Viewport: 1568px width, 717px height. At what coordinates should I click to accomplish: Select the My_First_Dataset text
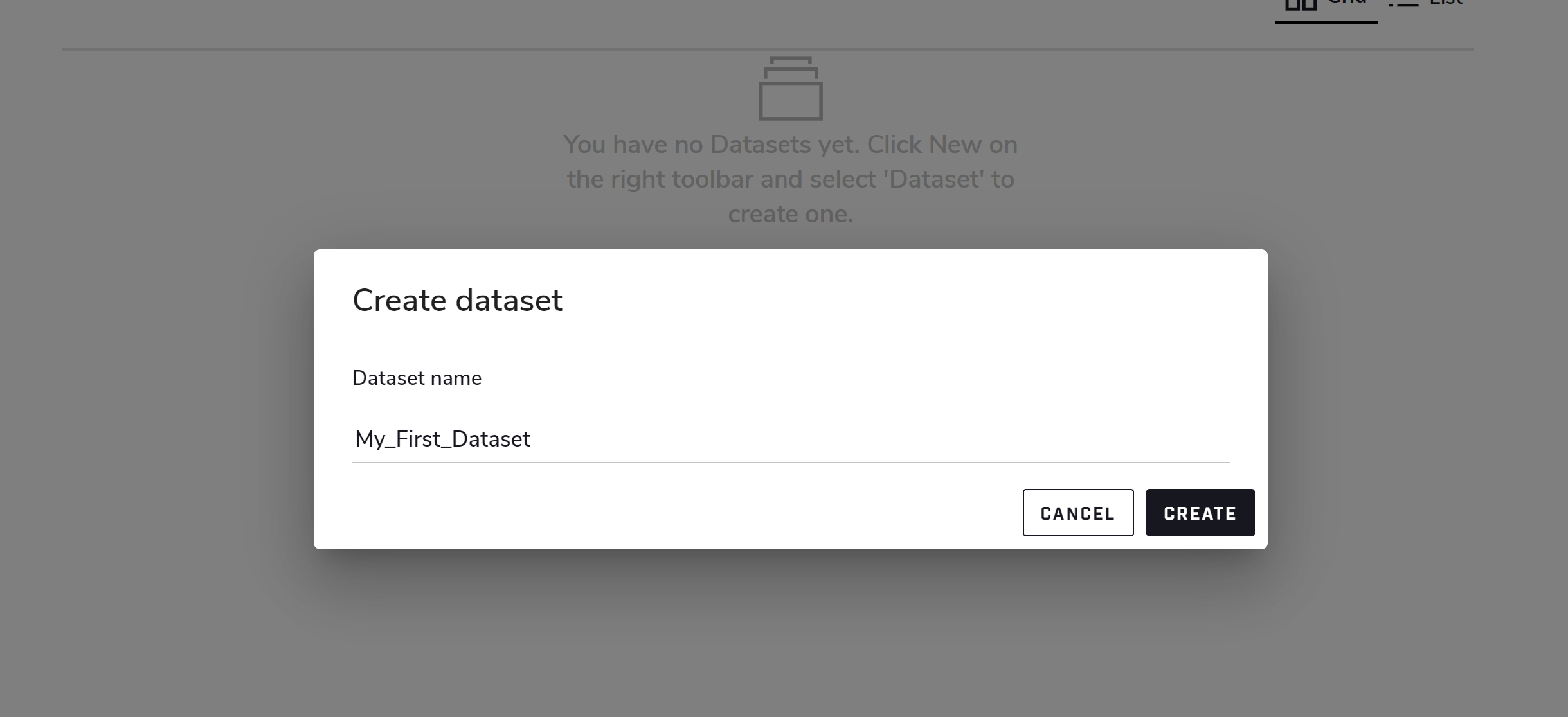(x=441, y=439)
